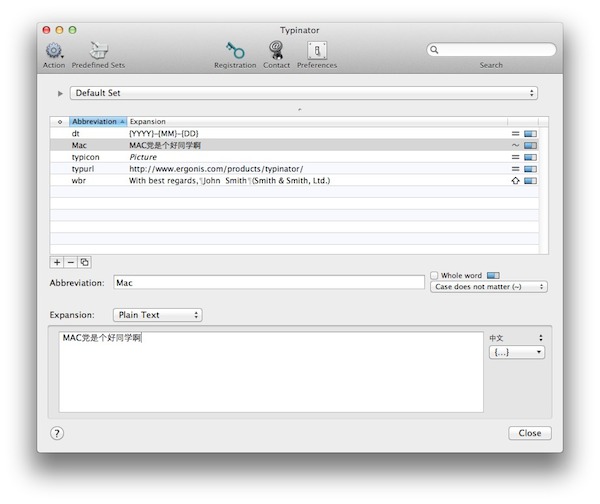Viewport: 600px width, 504px height.
Task: Click inside the expansion text area
Action: pyautogui.click(x=271, y=372)
